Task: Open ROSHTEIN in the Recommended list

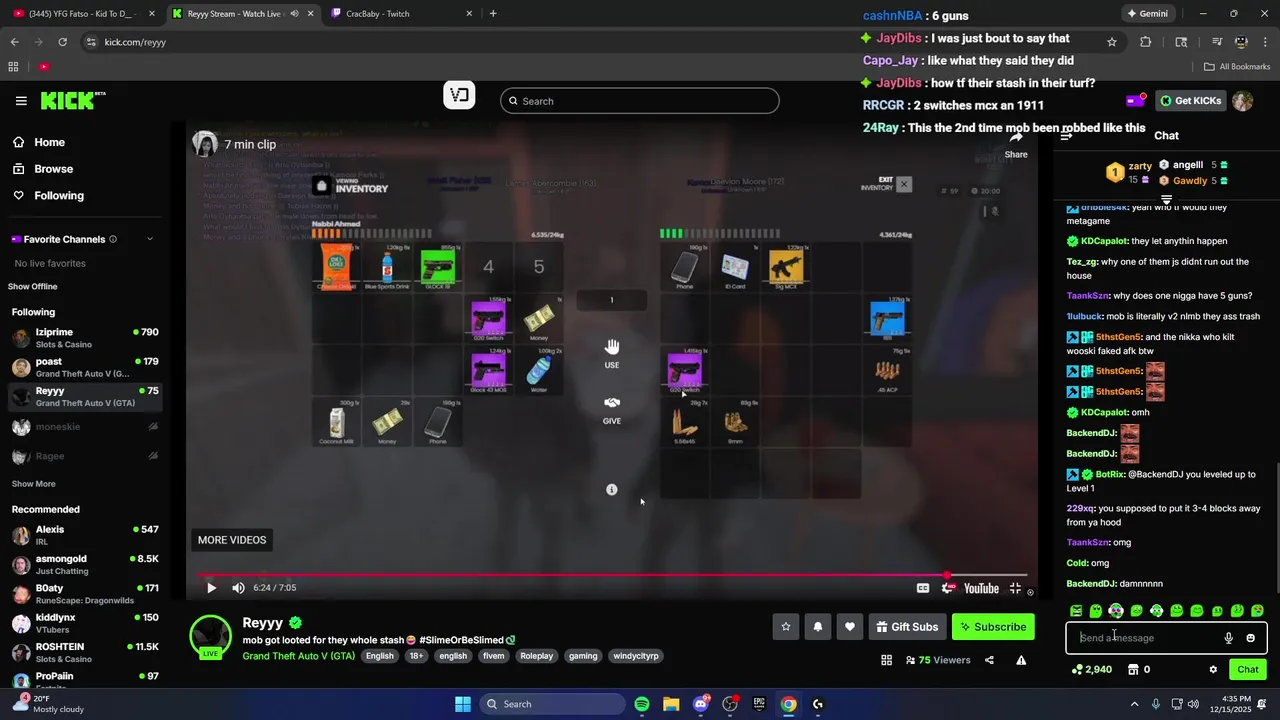Action: [85, 652]
